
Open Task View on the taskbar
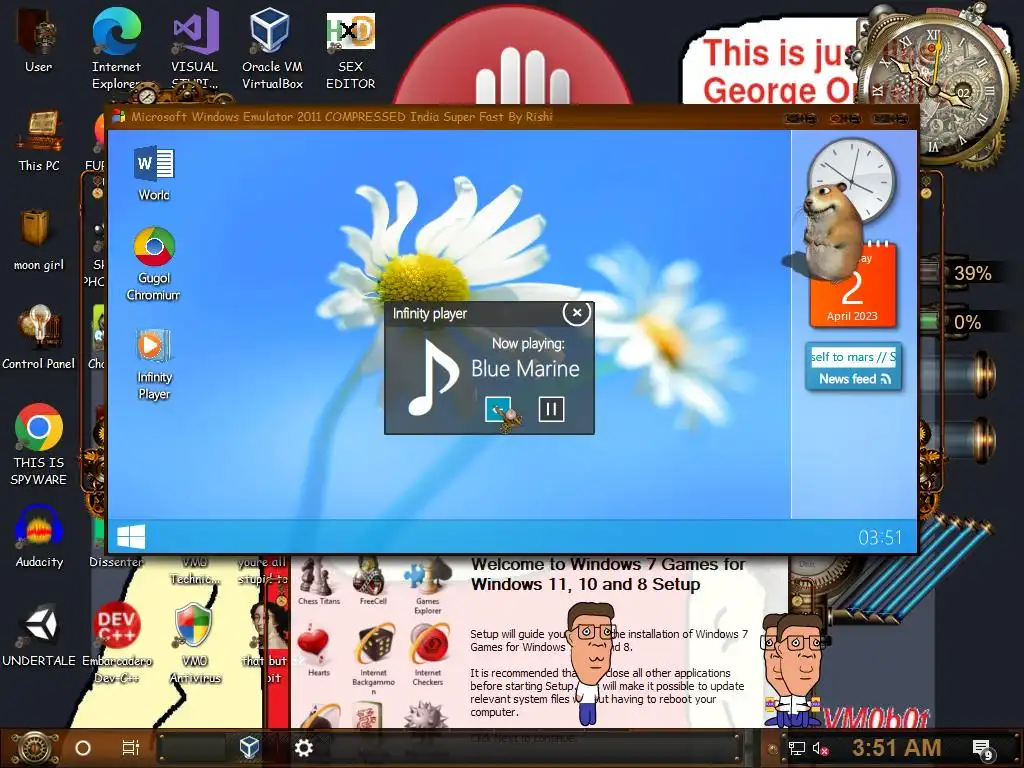(x=131, y=748)
